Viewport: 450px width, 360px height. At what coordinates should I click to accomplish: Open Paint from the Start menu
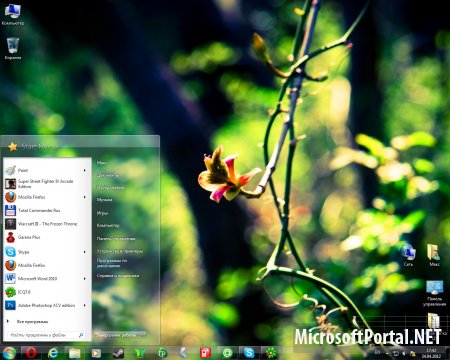click(x=46, y=170)
